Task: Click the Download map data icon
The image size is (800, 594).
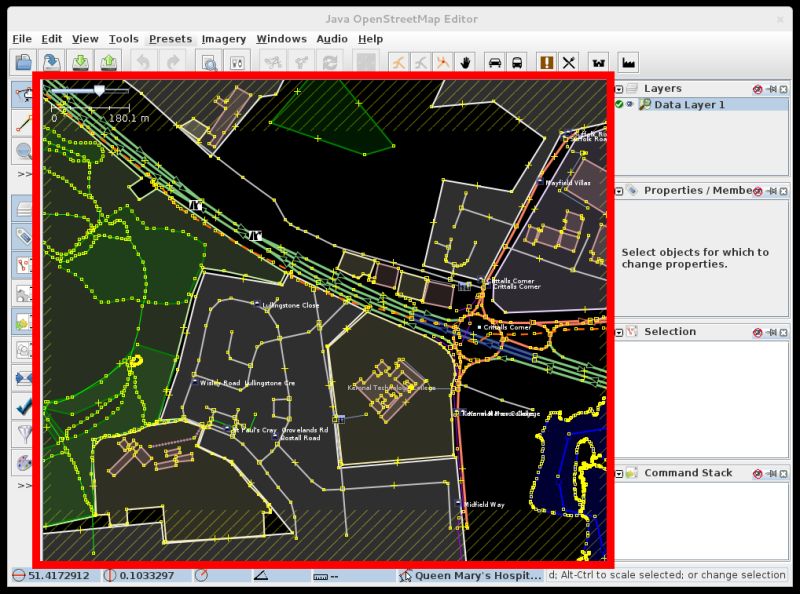Action: tap(82, 62)
